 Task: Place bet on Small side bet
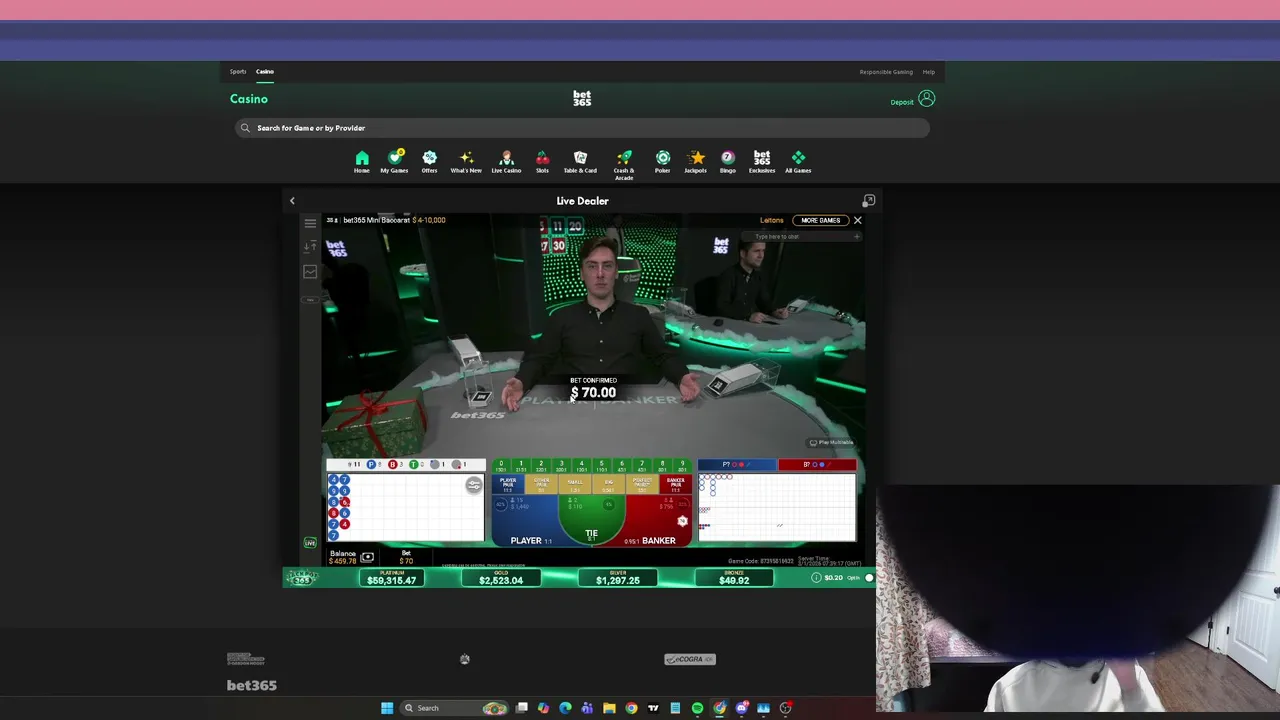575,485
